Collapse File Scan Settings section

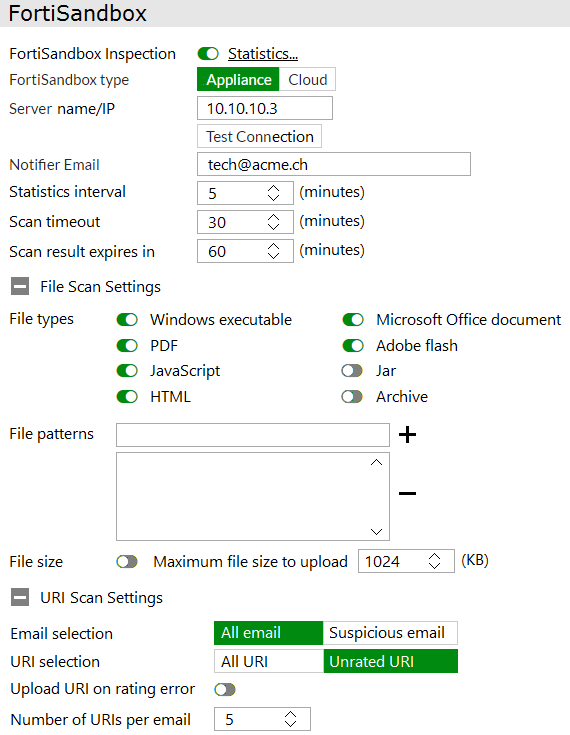pos(20,286)
